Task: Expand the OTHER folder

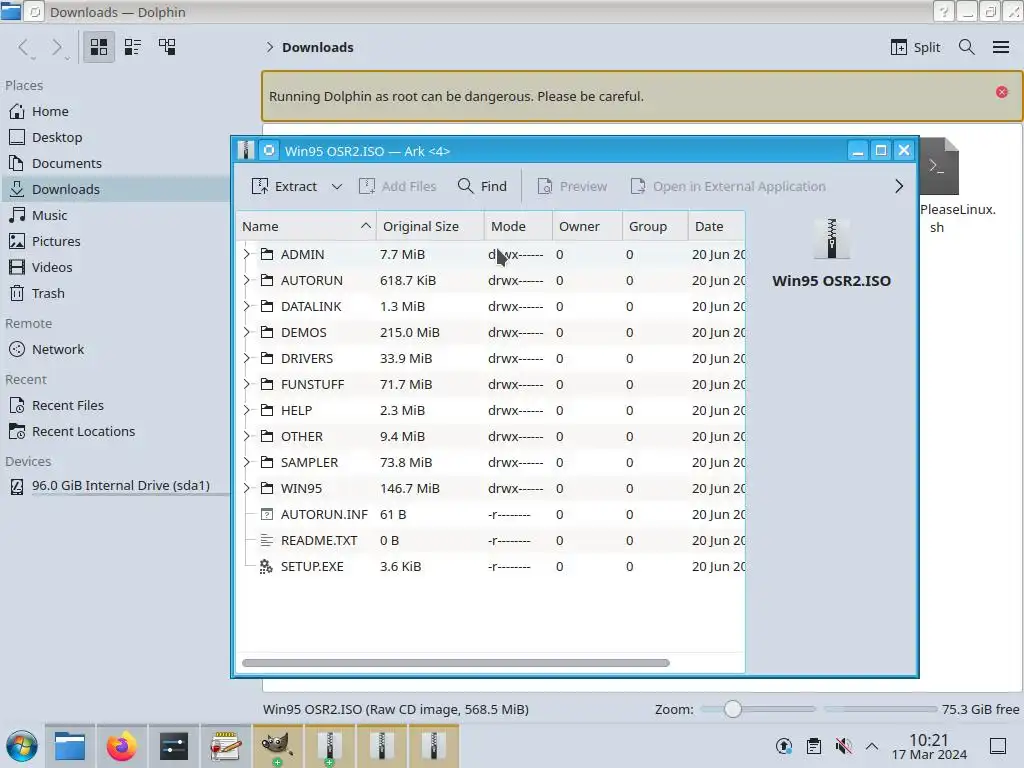Action: pos(246,436)
